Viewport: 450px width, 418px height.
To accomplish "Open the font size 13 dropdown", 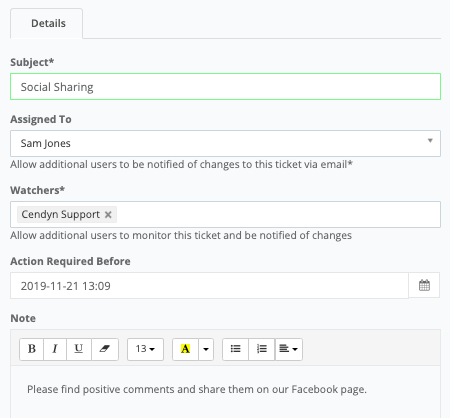I will pyautogui.click(x=145, y=349).
